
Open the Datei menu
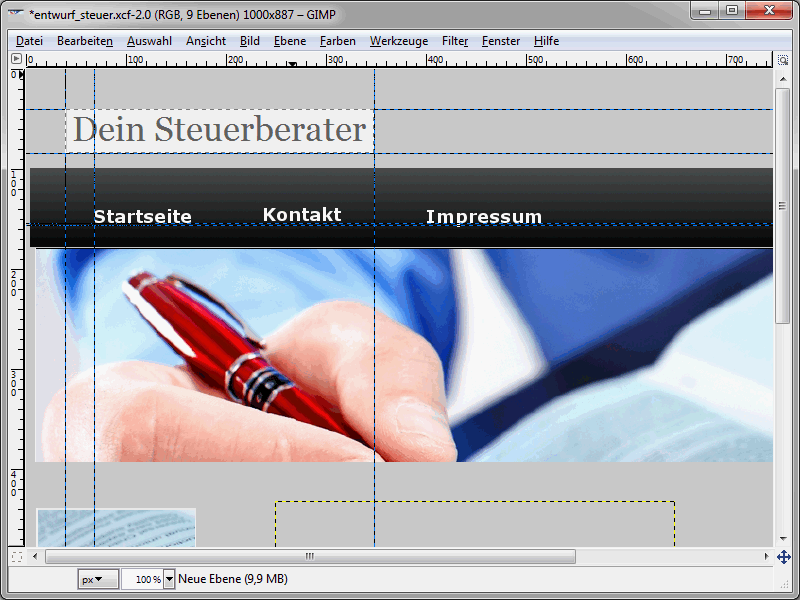(29, 41)
